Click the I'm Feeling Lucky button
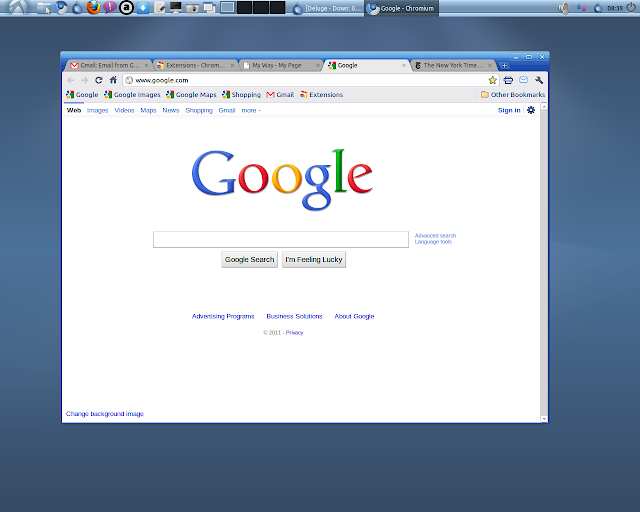Viewport: 640px width, 512px height. pyautogui.click(x=314, y=260)
